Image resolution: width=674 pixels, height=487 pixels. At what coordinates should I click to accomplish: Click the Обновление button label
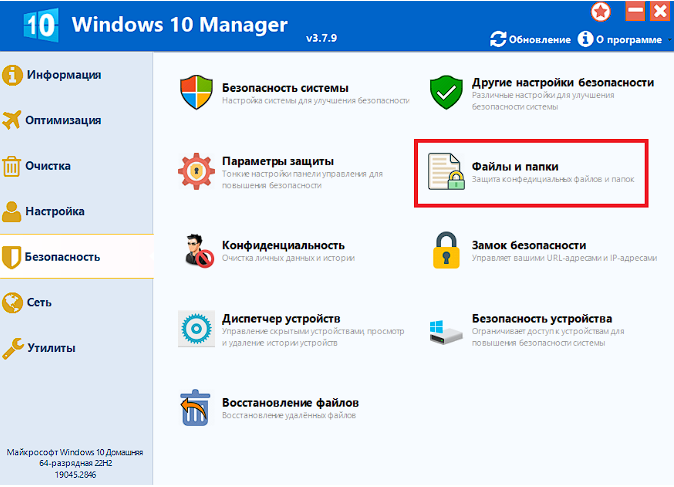pyautogui.click(x=539, y=40)
